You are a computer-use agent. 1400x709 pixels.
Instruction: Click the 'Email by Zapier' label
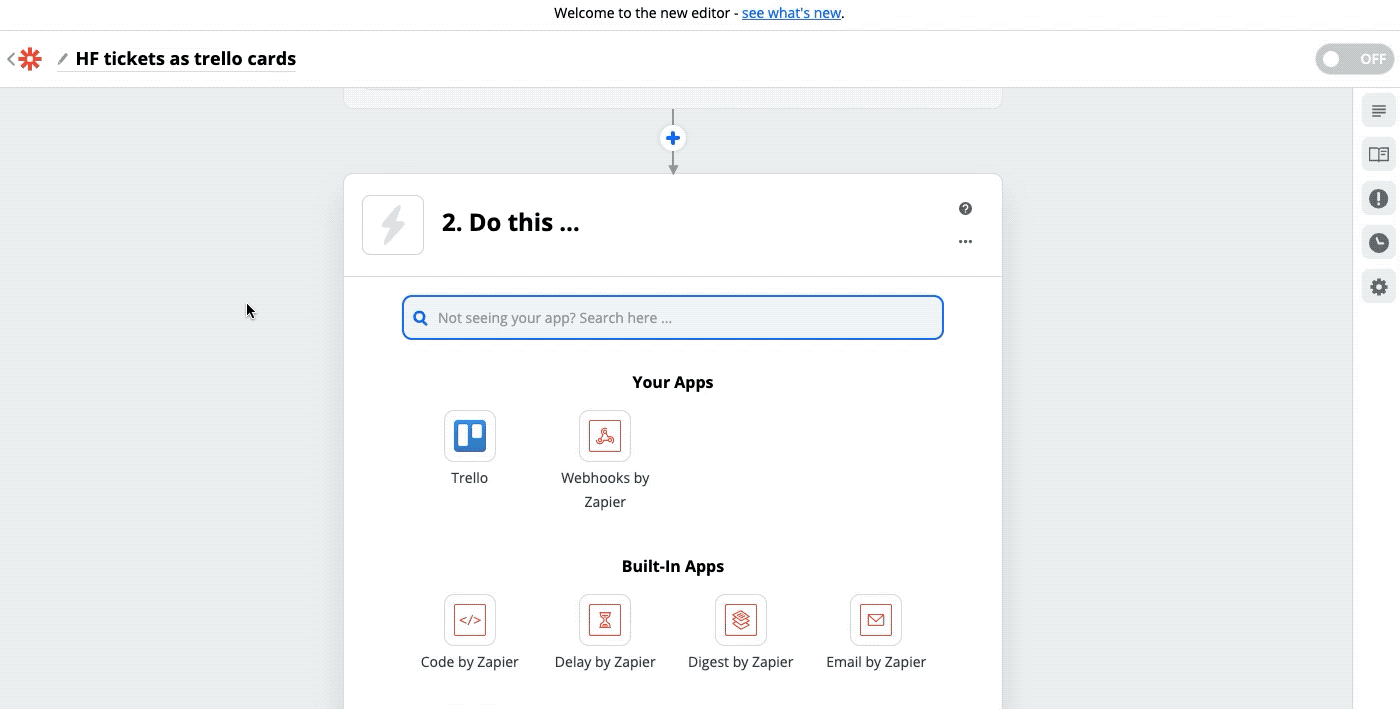876,662
